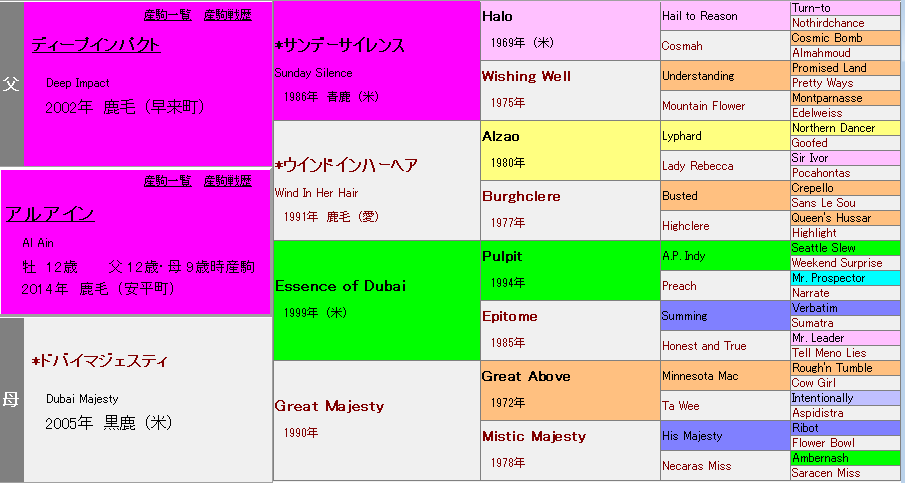Select Great Majesty in the second generation
905x483 pixels.
pos(329,406)
